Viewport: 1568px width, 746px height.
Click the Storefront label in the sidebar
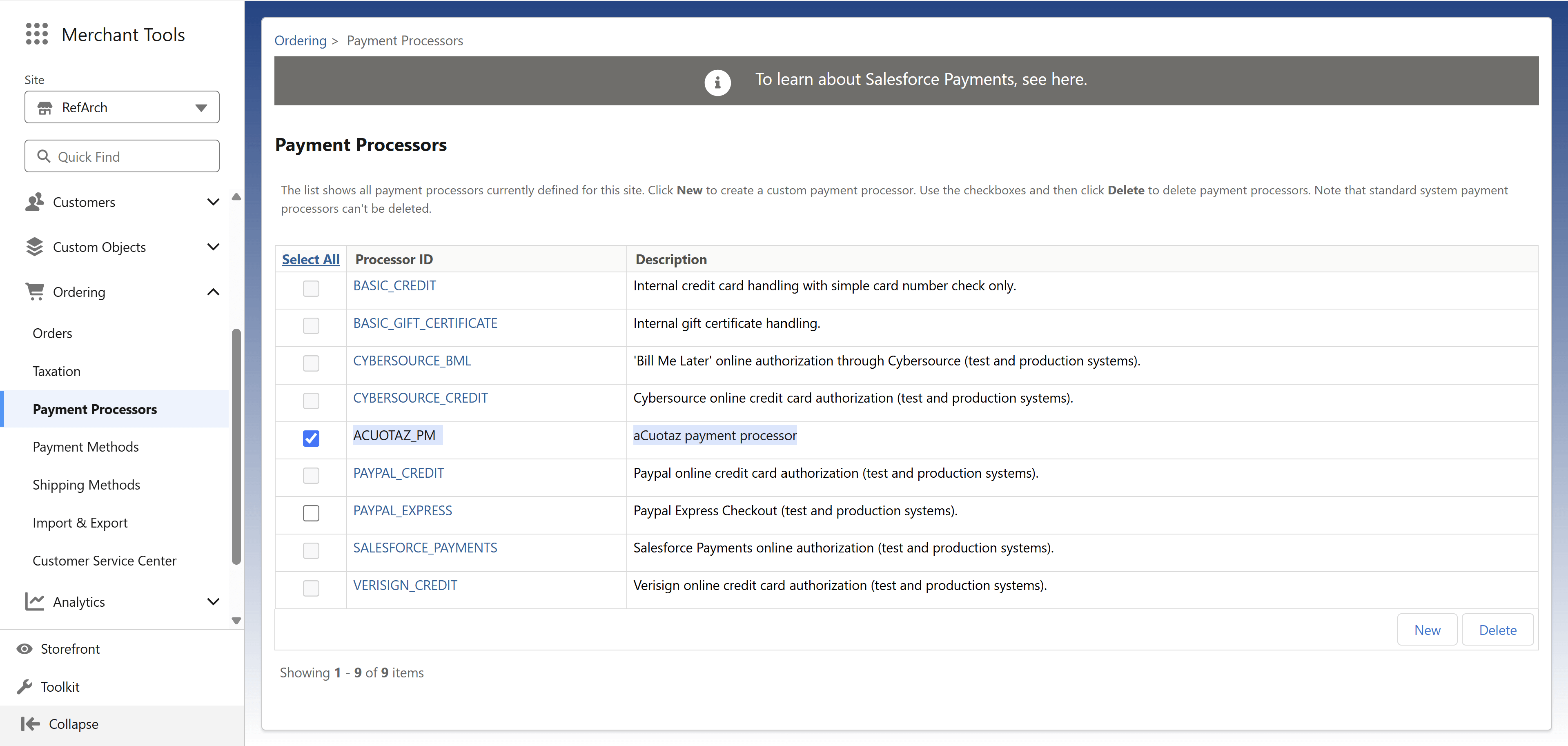(70, 649)
